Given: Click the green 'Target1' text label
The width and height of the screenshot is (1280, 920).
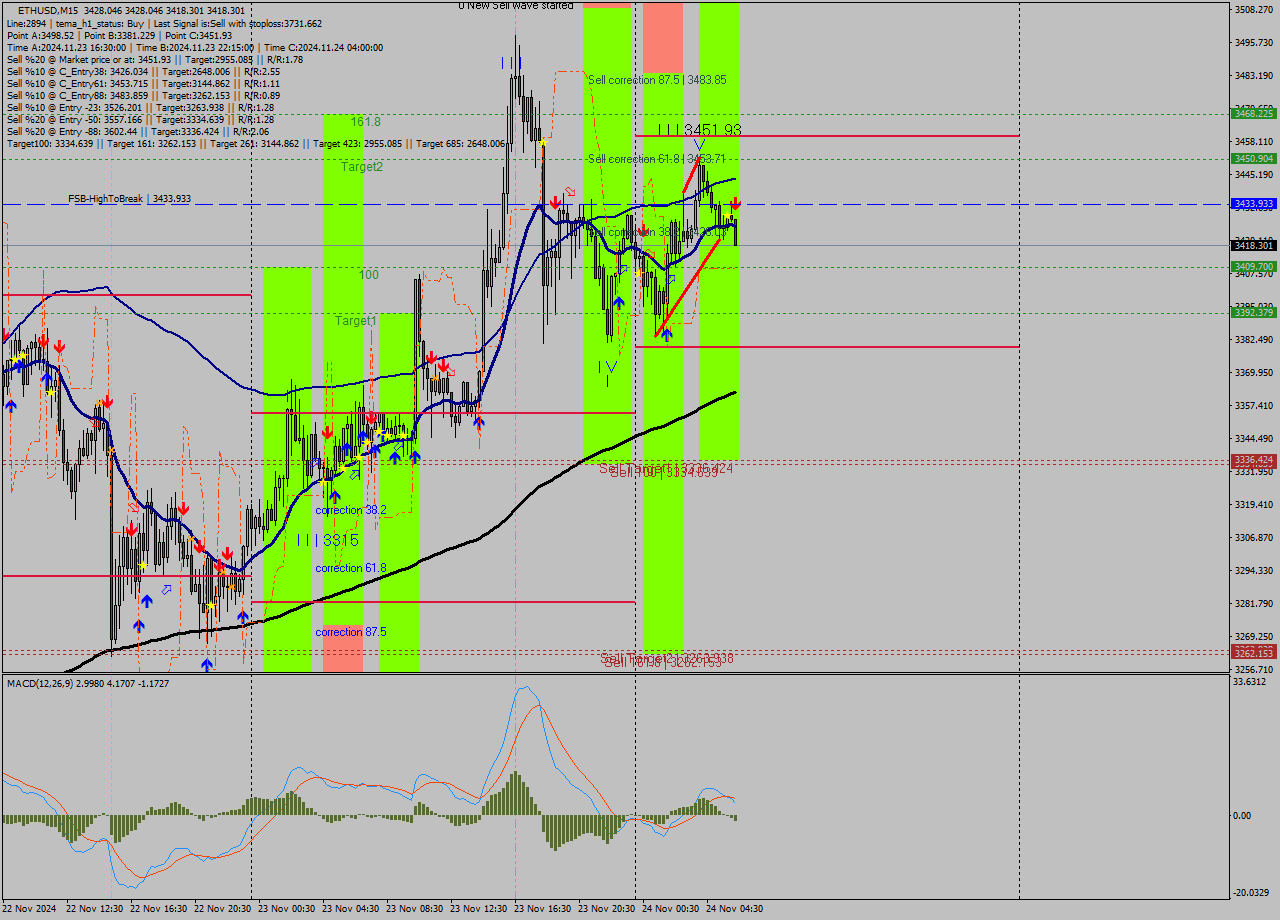Looking at the screenshot, I should [355, 321].
